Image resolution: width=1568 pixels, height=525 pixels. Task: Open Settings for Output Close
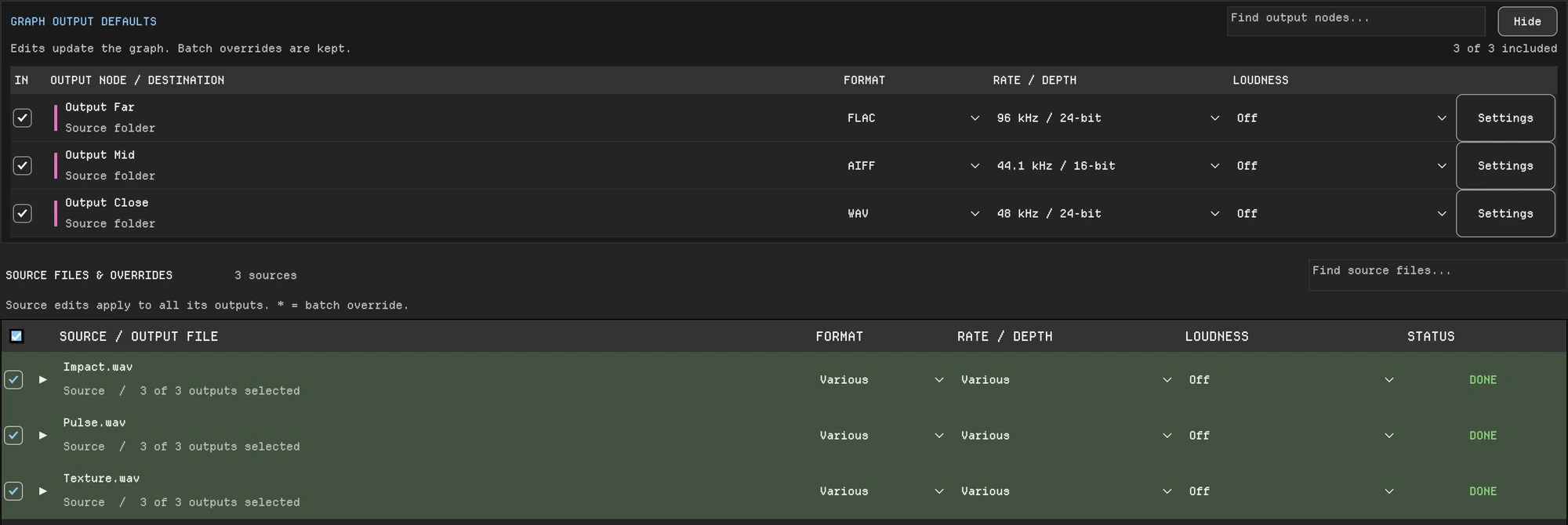tap(1505, 214)
